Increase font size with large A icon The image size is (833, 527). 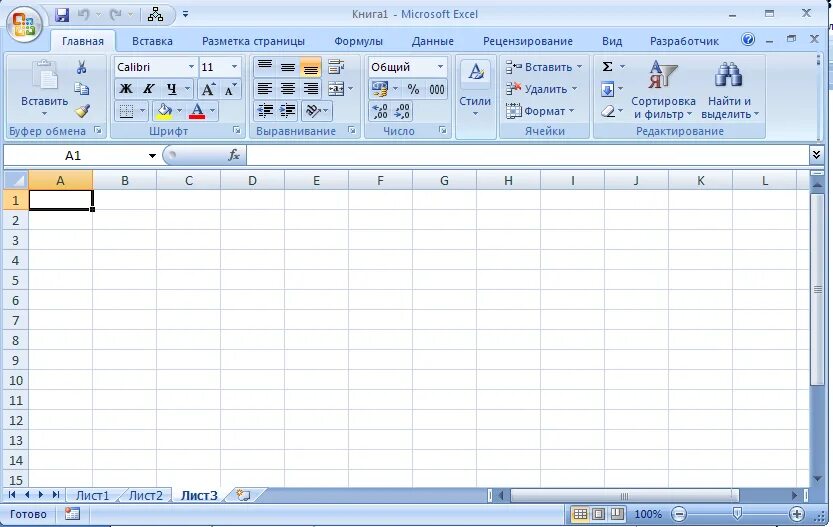(x=208, y=89)
